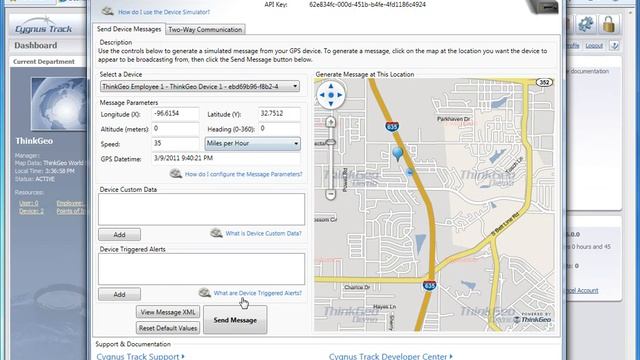Open the Devices resource link in sidebar
Viewport: 640px width, 360px height.
tap(31, 211)
